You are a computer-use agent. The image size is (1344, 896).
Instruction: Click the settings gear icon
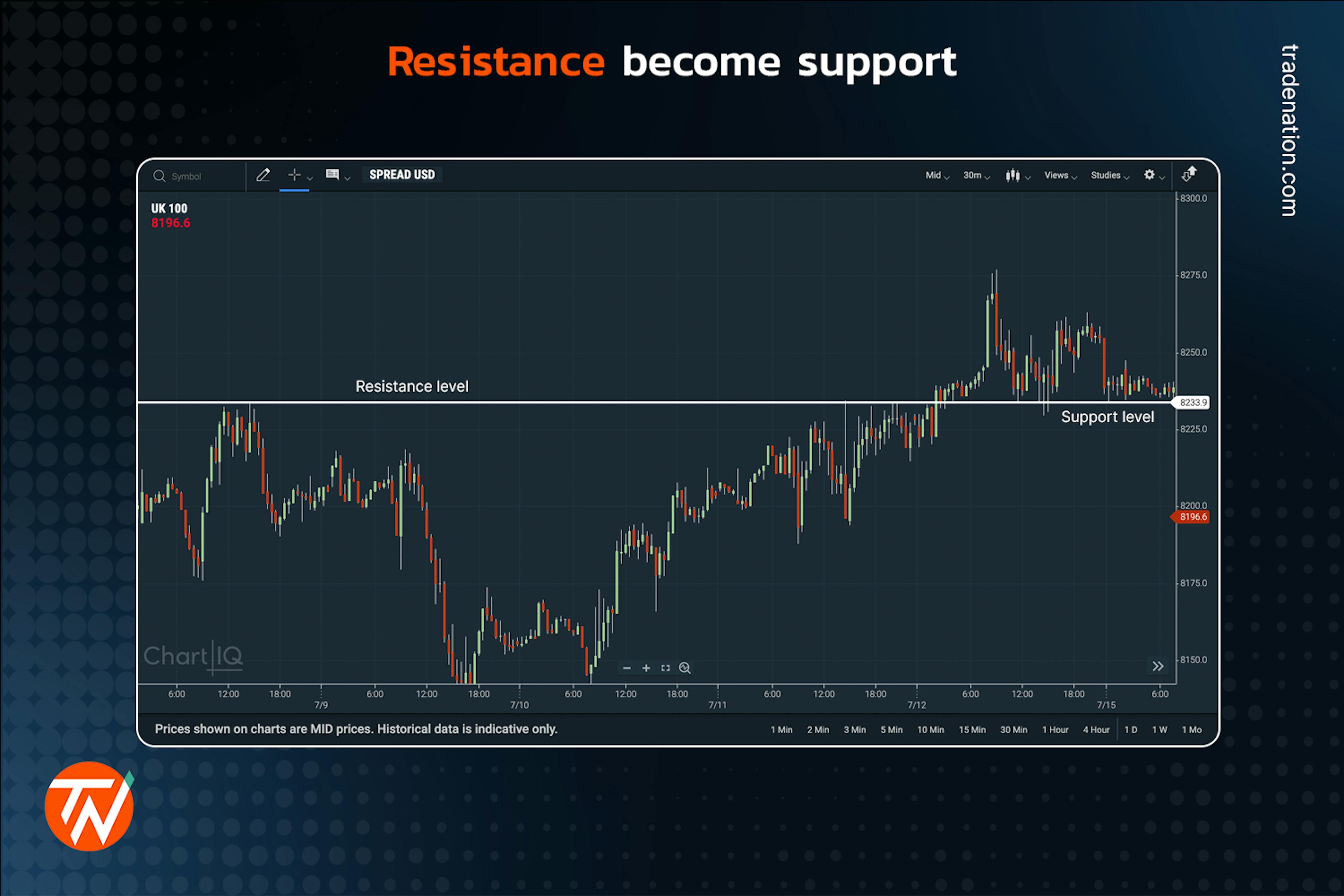coord(1149,174)
